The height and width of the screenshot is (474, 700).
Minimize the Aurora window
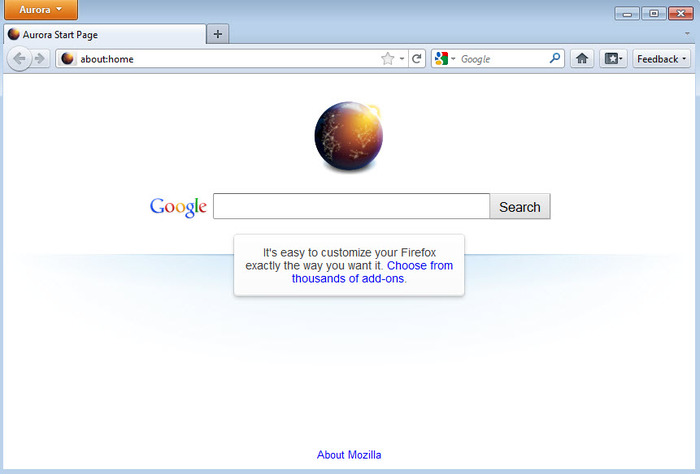point(627,13)
